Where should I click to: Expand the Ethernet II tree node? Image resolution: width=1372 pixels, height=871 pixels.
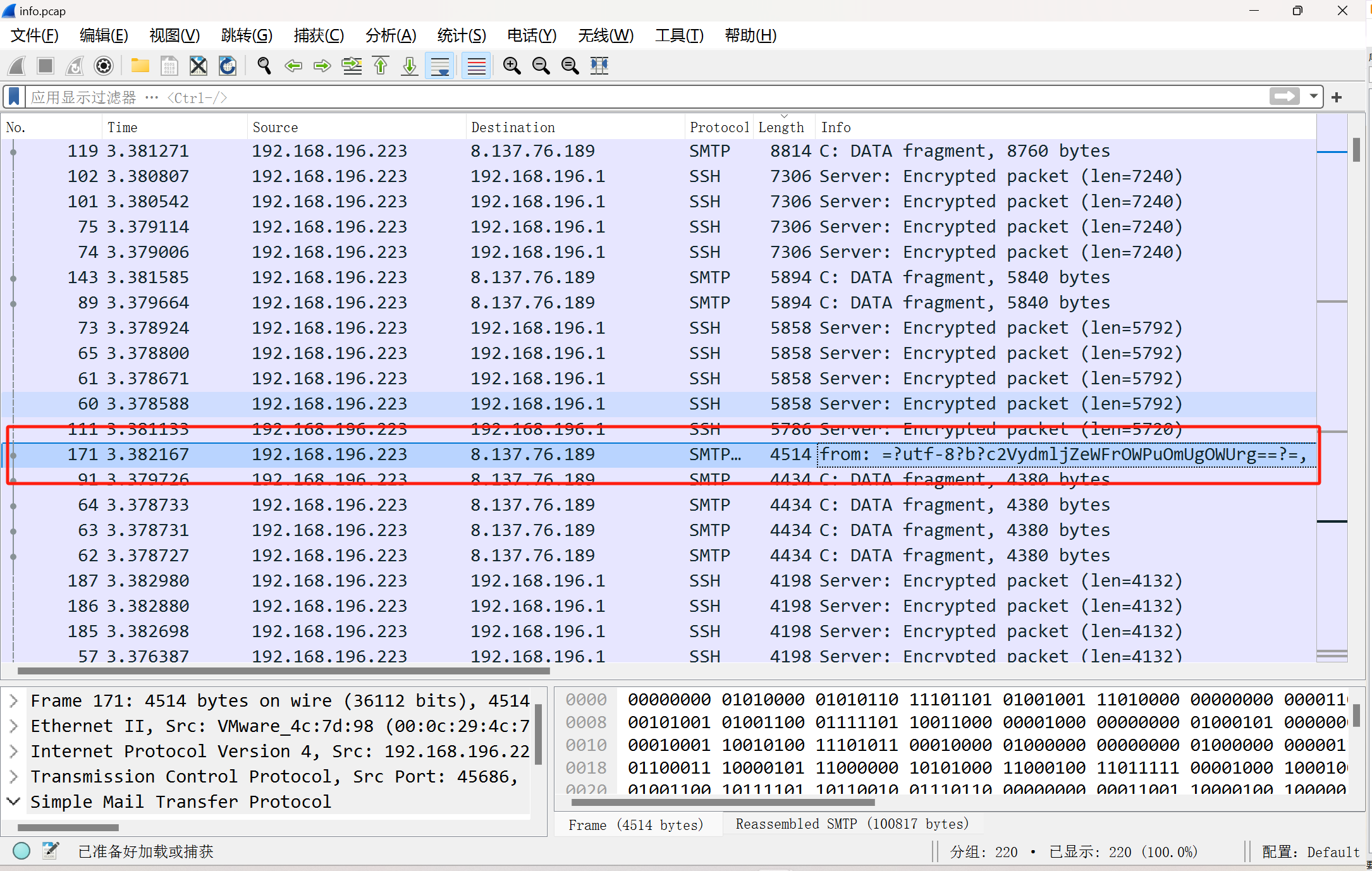pos(13,726)
